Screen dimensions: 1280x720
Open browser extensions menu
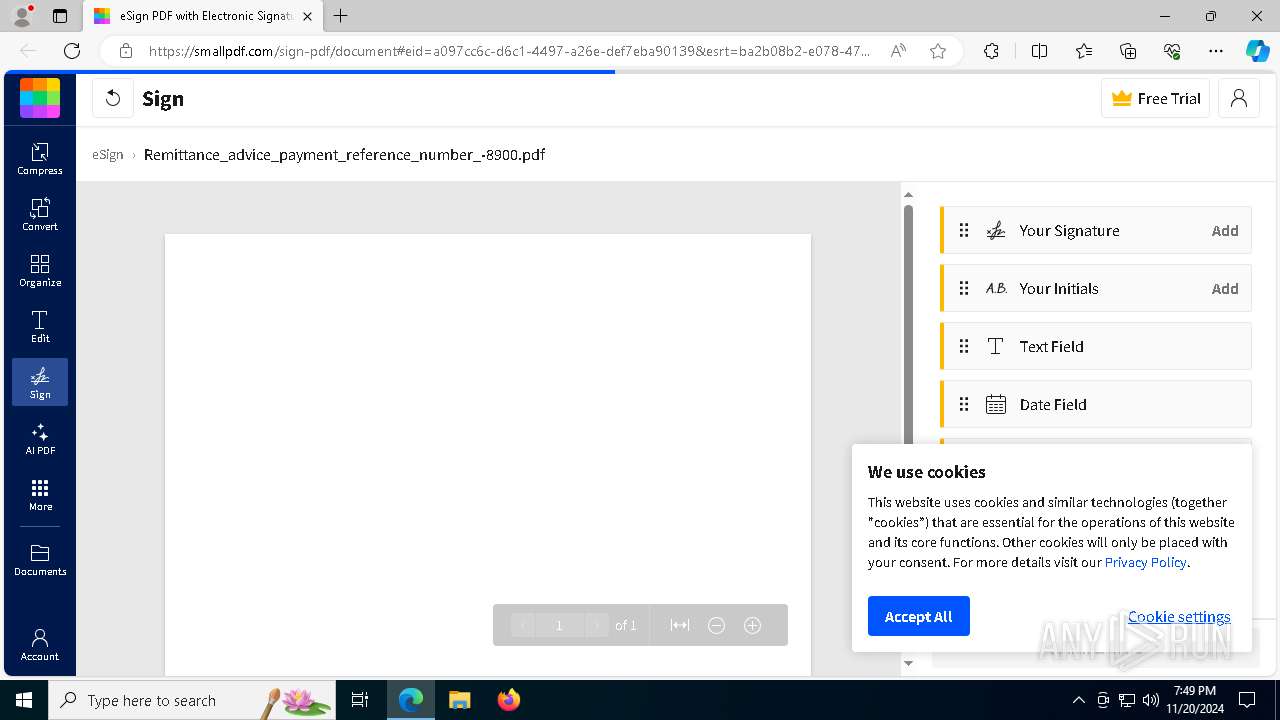tap(991, 51)
